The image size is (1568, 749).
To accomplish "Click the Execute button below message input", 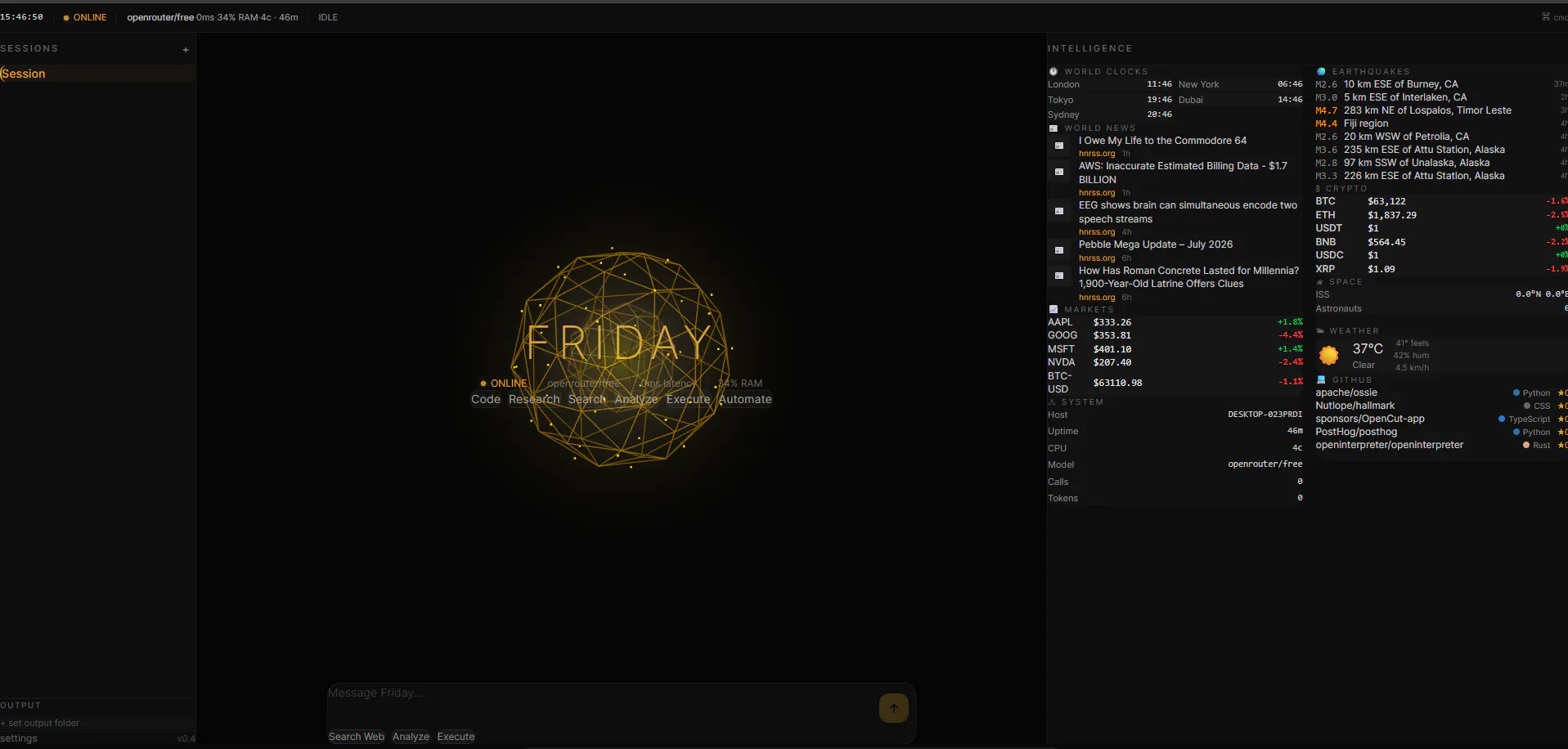I will point(456,737).
